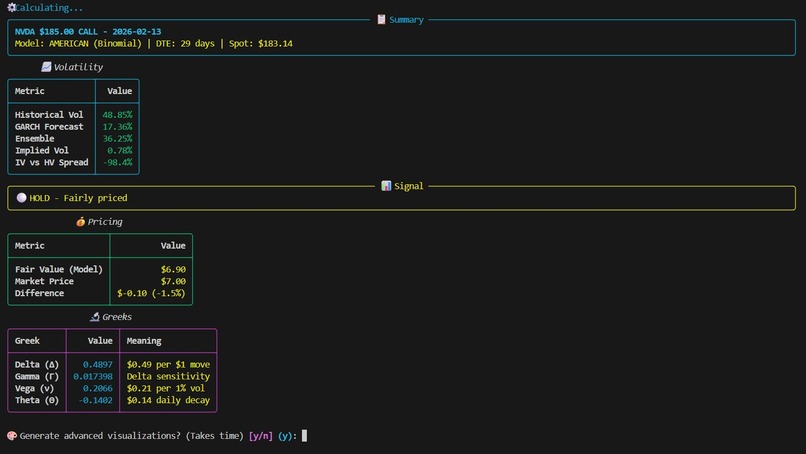Click the Greeks table title
The height and width of the screenshot is (454, 806).
click(117, 317)
